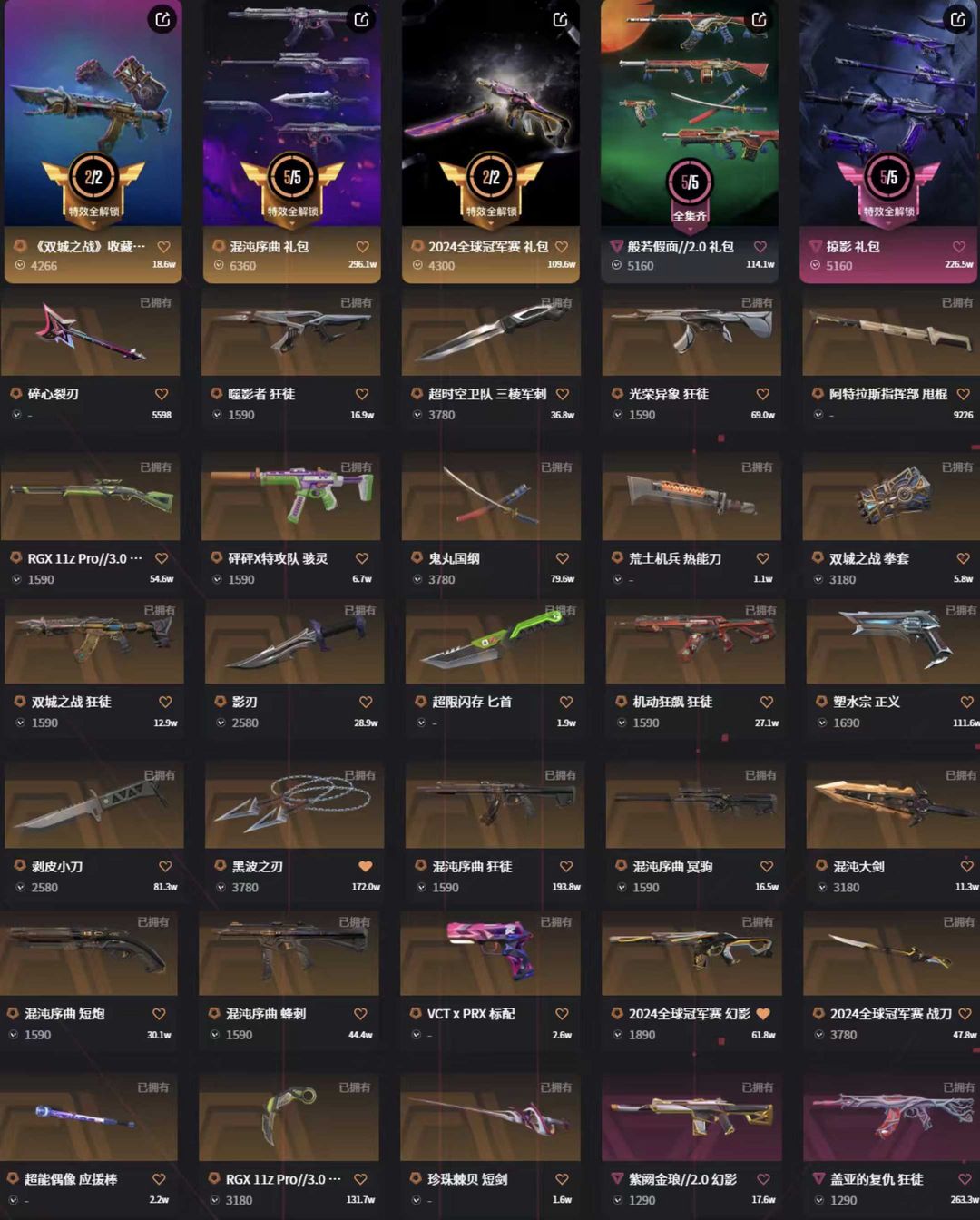This screenshot has width=980, height=1220.
Task: Click share icon on 般若假面//2.0 礼包
Action: [x=759, y=19]
